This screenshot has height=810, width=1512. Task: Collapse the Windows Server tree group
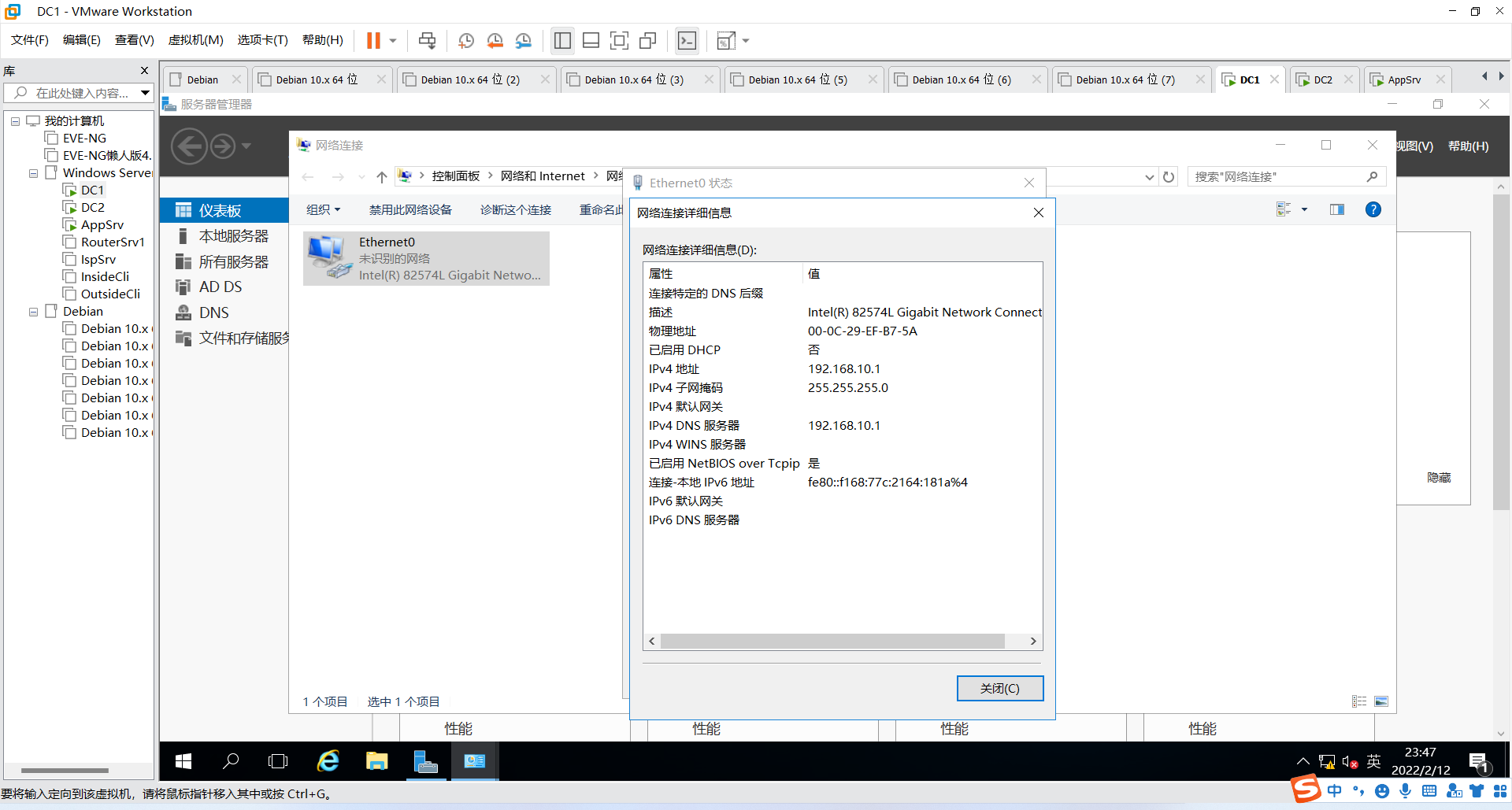coord(33,173)
